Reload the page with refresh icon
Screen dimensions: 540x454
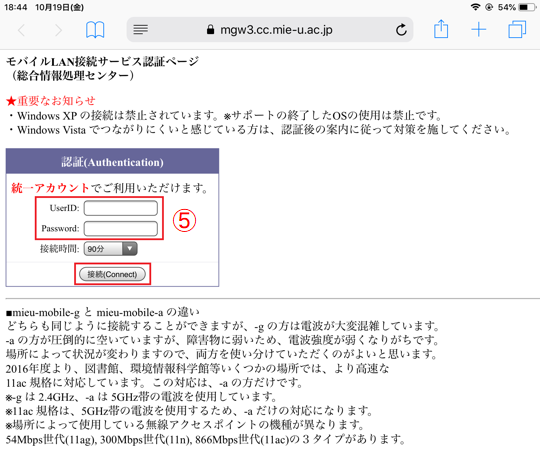point(401,30)
